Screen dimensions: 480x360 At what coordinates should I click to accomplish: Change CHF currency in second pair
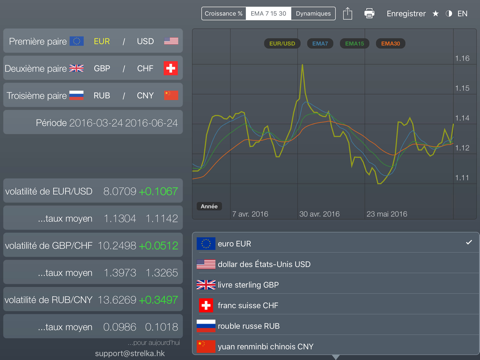coord(145,68)
